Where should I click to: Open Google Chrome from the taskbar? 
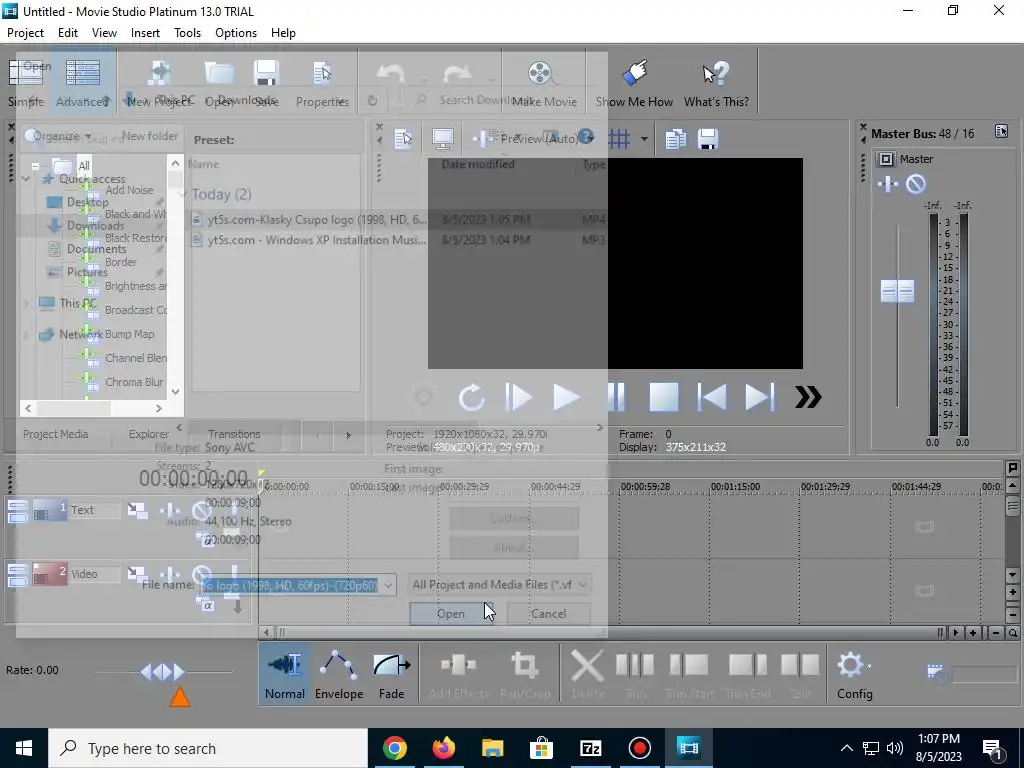click(x=394, y=748)
